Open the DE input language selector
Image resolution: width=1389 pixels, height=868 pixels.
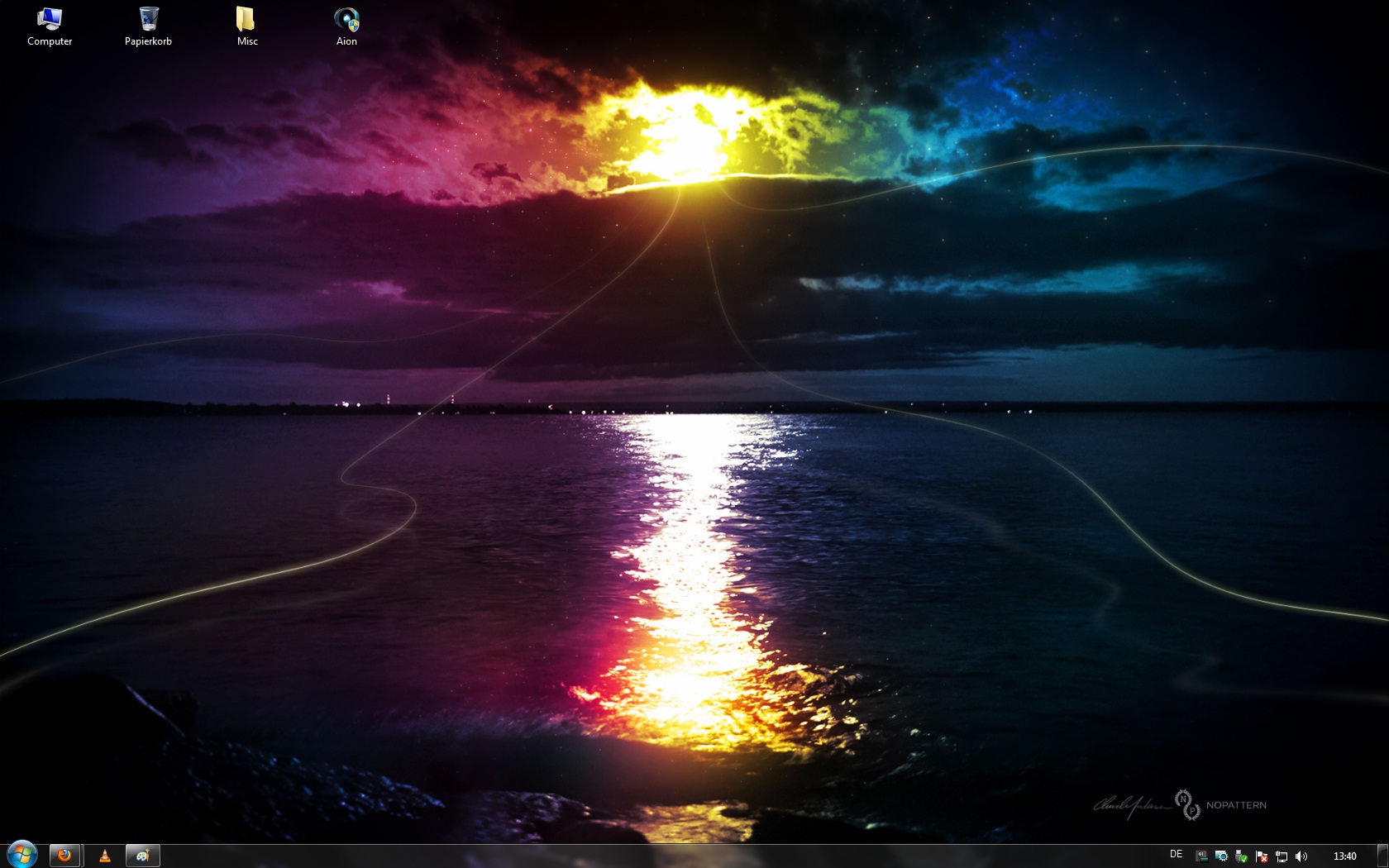pyautogui.click(x=1177, y=855)
